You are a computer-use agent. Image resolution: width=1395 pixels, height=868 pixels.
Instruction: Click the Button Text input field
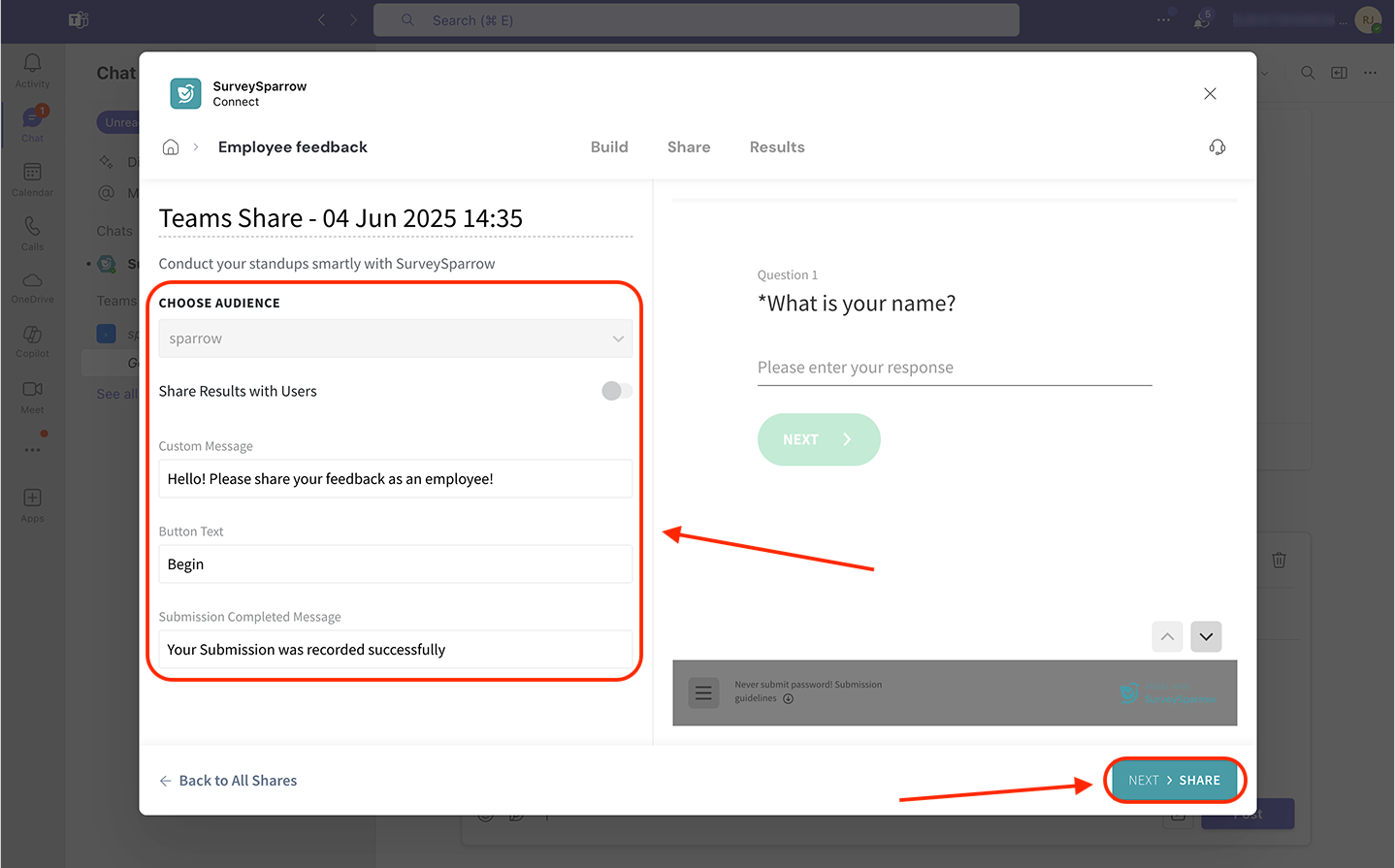[x=395, y=564]
